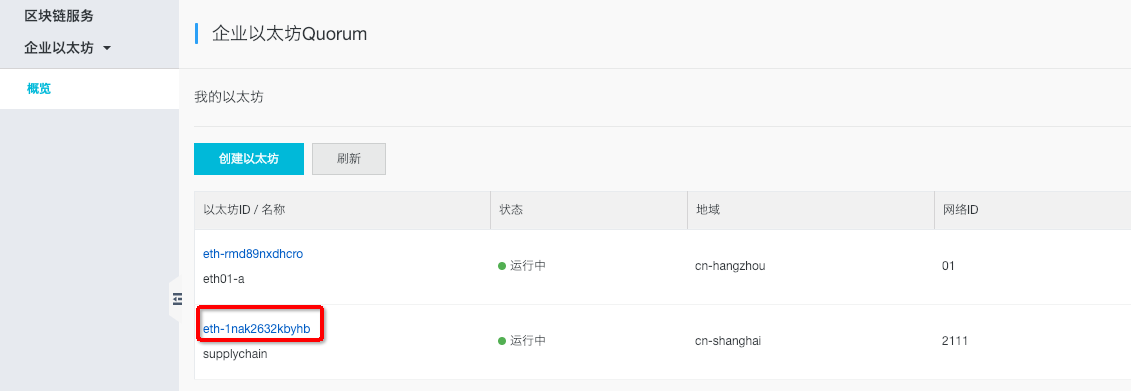Click the 地域 column header
Screen dimensions: 1131x391
tap(708, 210)
